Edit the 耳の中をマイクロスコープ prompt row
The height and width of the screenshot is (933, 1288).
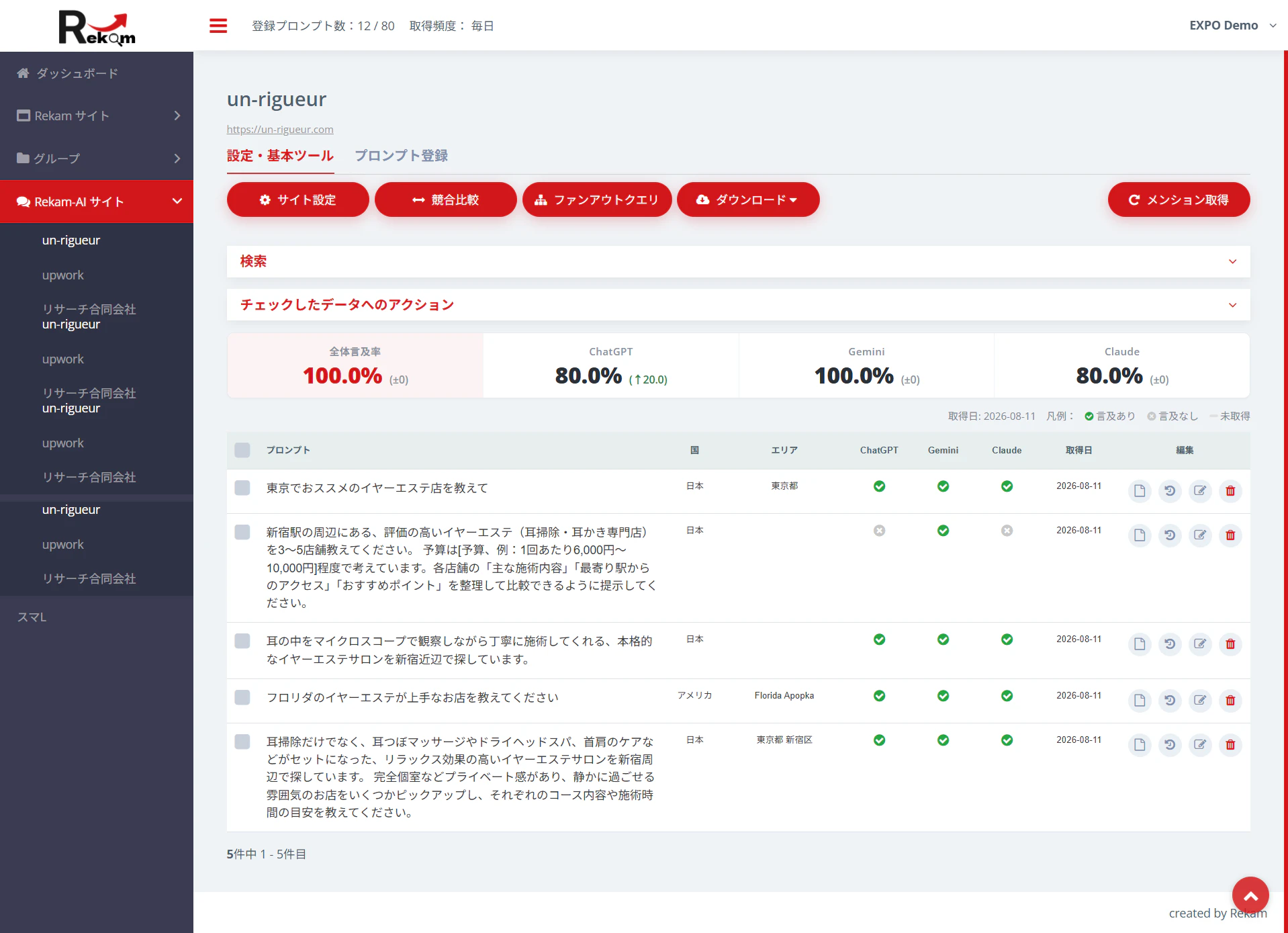coord(1200,644)
